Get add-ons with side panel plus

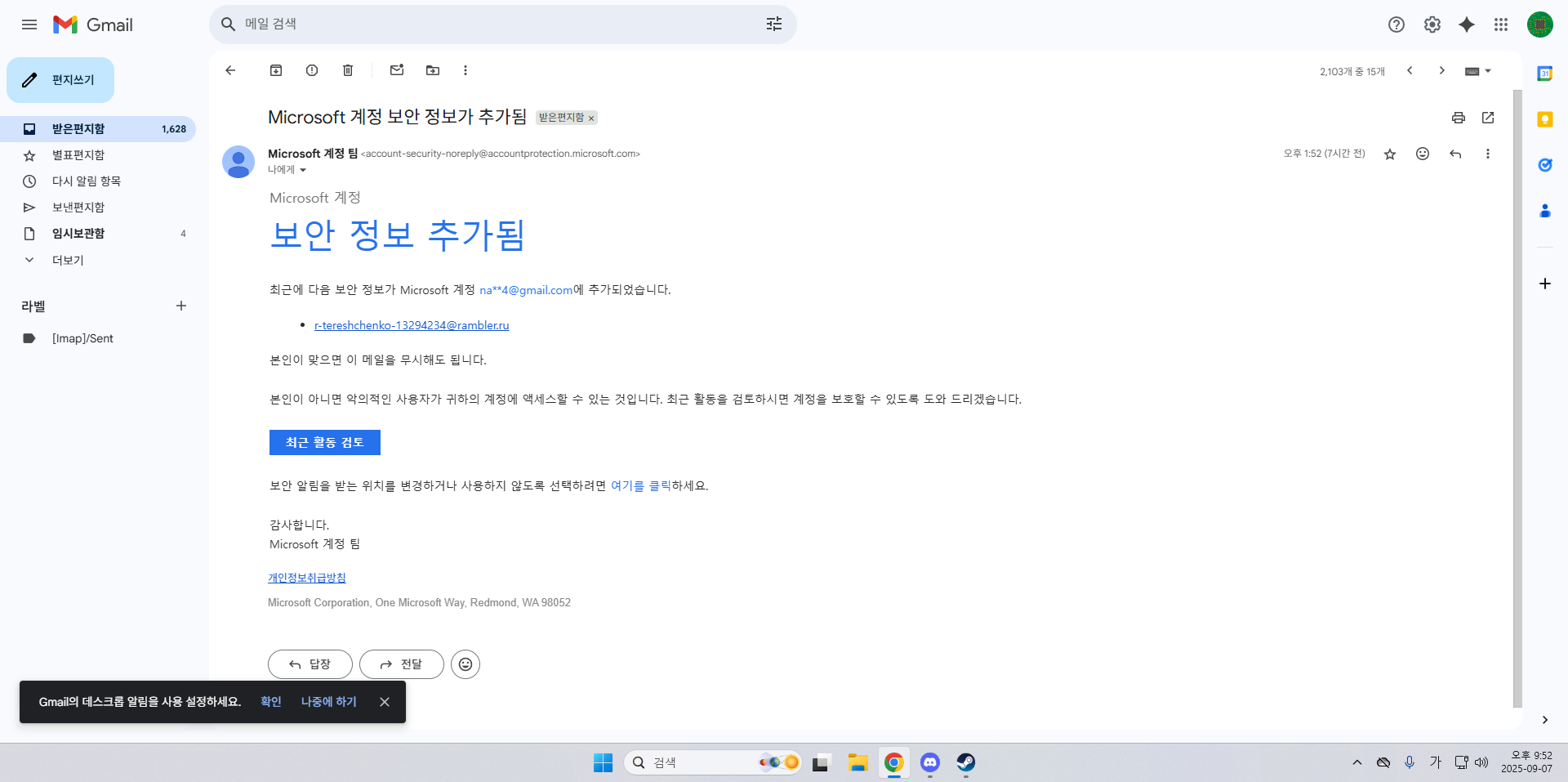click(1545, 284)
